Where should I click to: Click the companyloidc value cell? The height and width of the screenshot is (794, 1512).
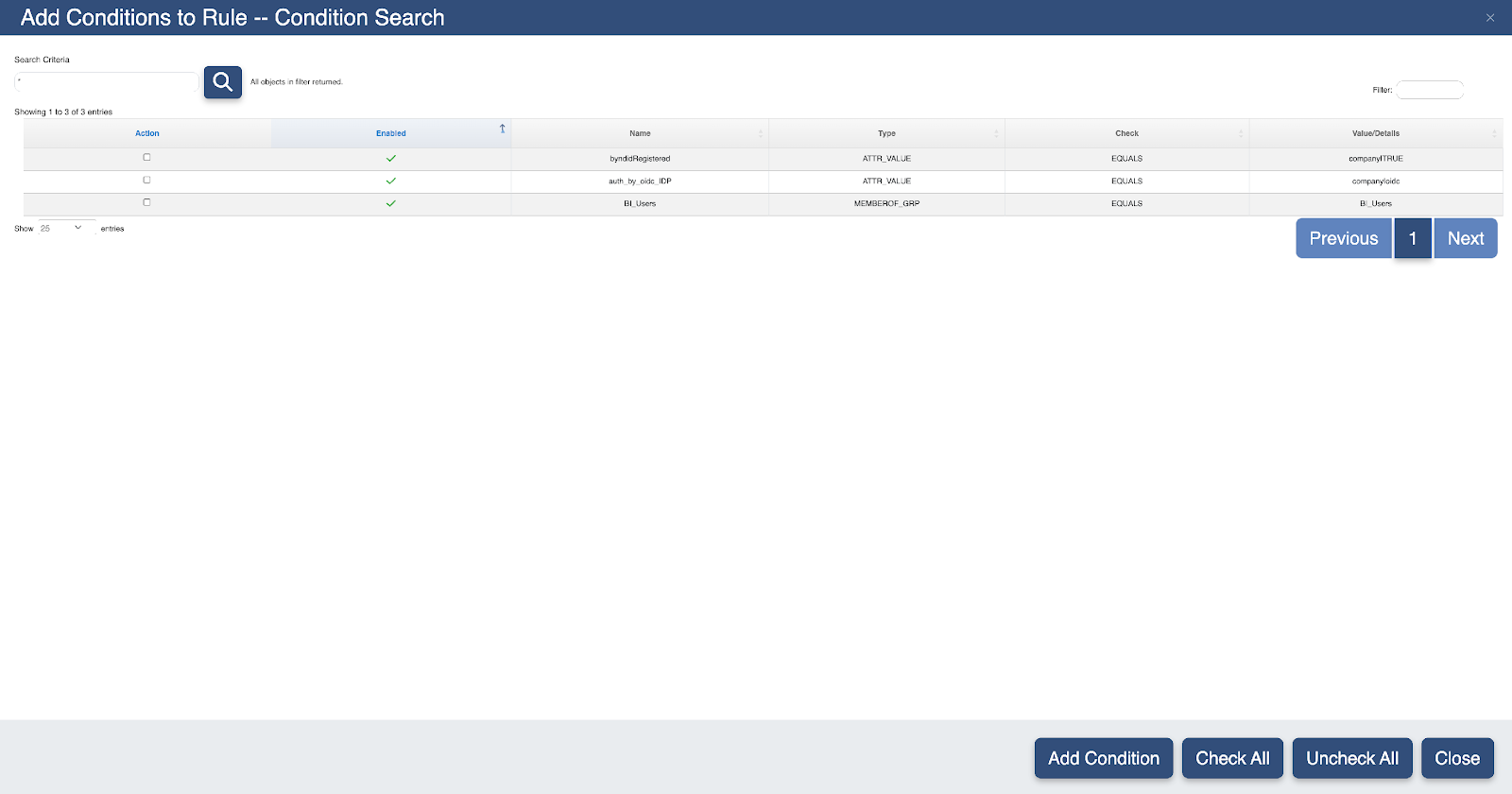1376,181
